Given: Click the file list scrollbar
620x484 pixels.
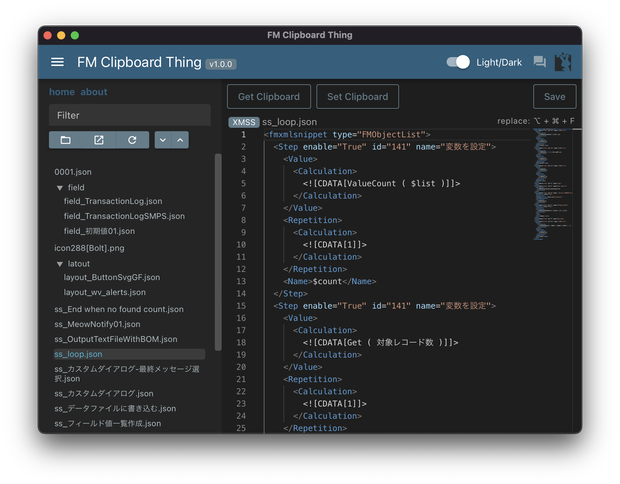Looking at the screenshot, I should pos(218,252).
